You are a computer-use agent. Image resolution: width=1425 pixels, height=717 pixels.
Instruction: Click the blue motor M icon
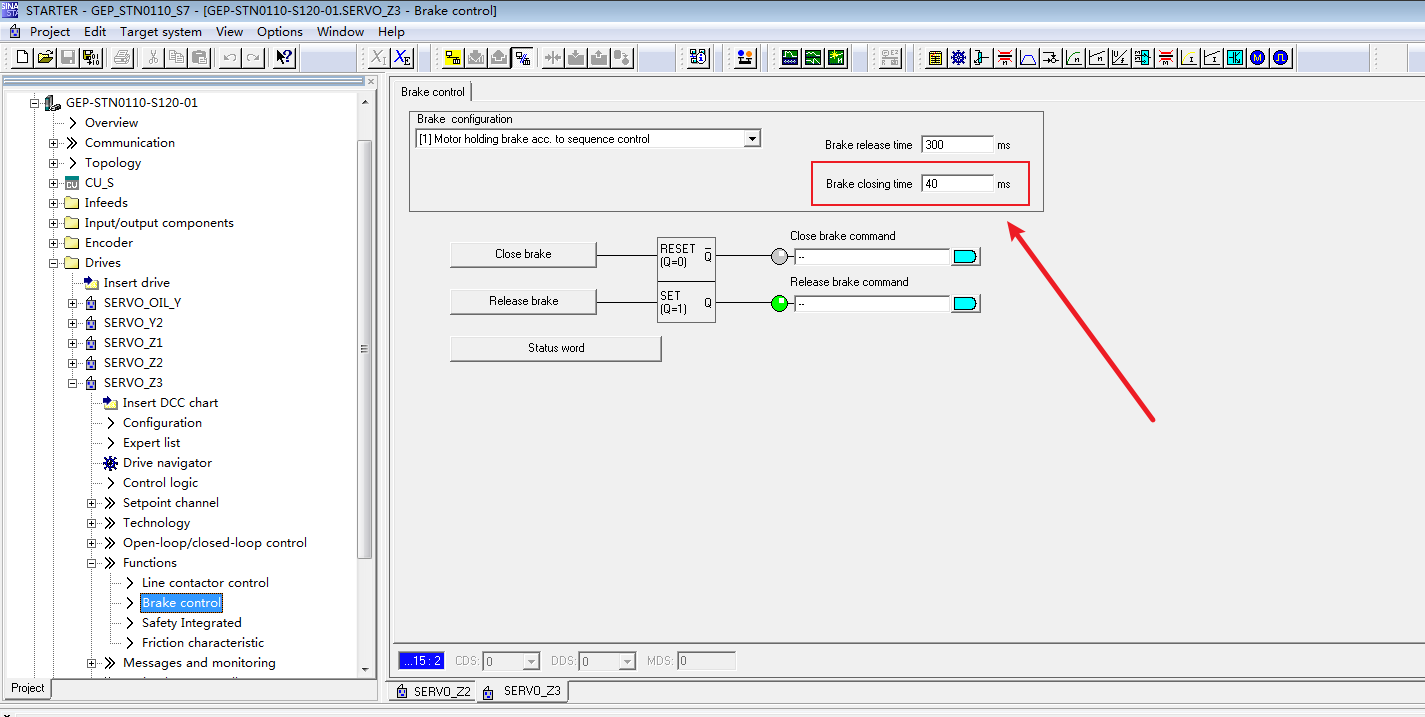point(1257,58)
